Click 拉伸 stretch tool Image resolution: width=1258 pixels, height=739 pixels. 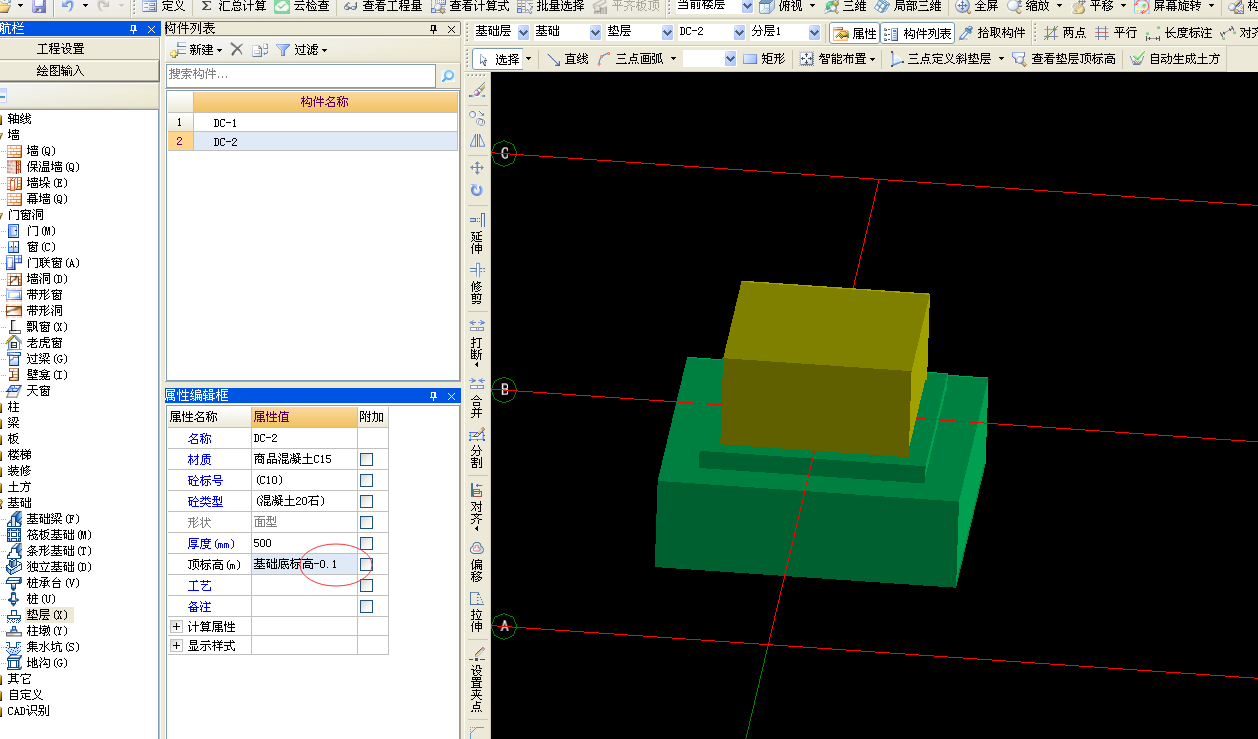tap(477, 612)
